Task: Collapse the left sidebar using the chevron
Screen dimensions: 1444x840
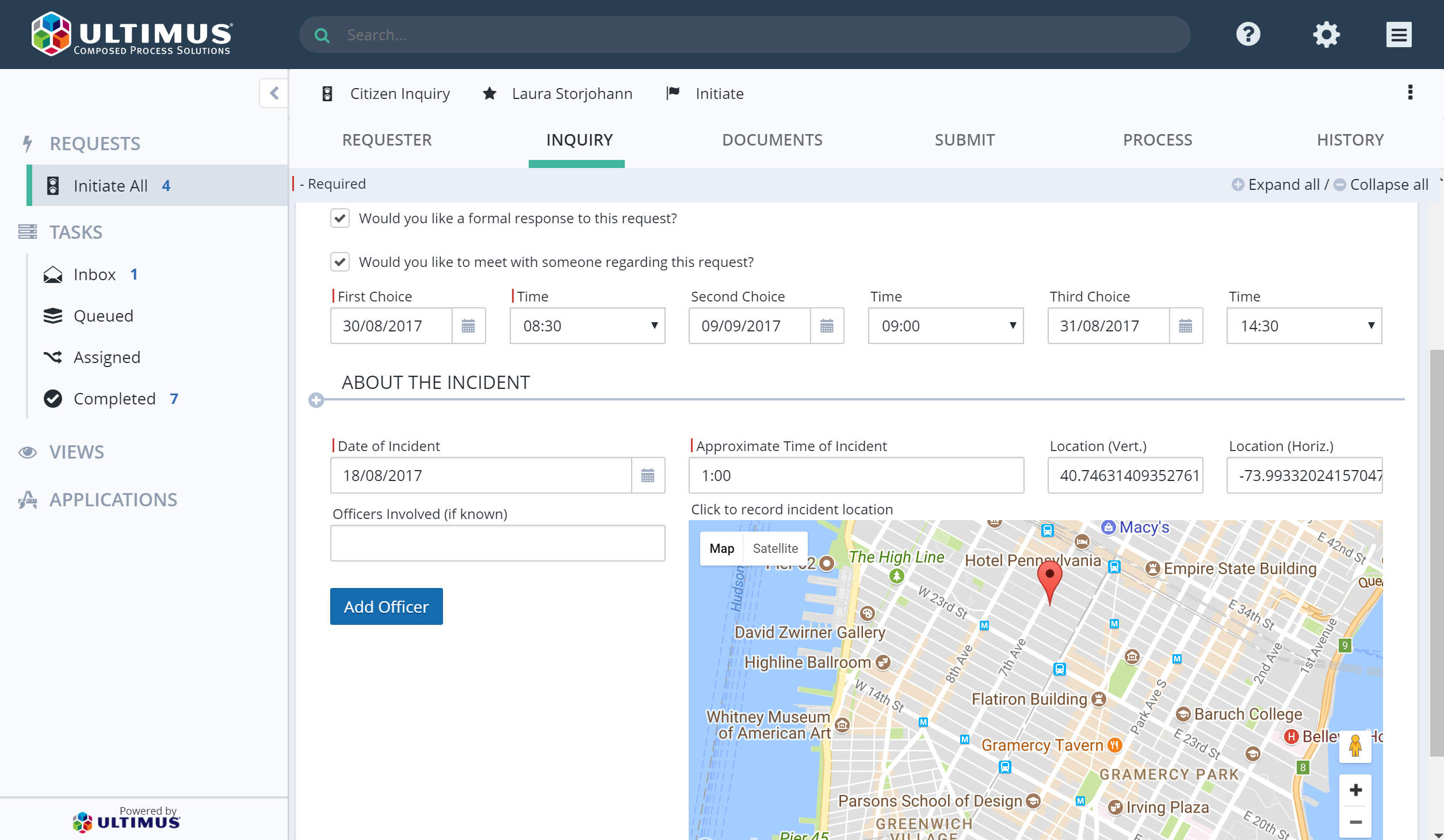Action: pos(274,93)
